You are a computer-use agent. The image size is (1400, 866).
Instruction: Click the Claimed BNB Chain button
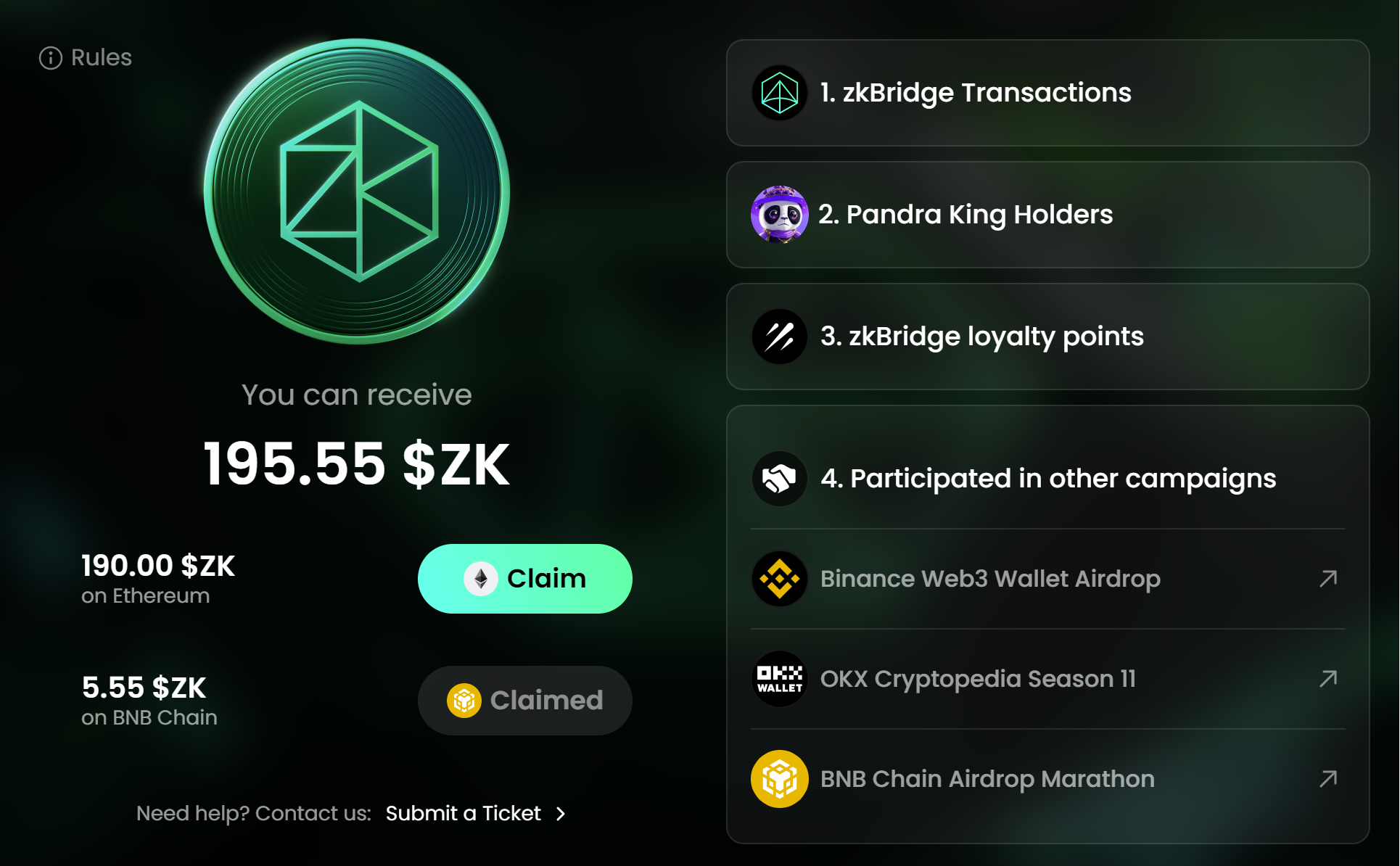point(524,701)
